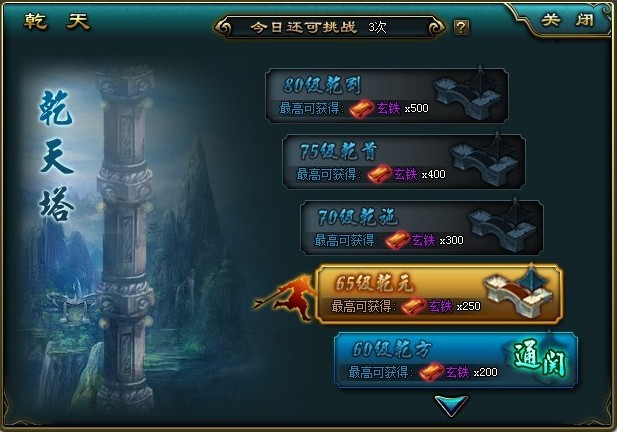Click the green 通关 cleared stamp
Screen dimensions: 617x432
(x=540, y=358)
